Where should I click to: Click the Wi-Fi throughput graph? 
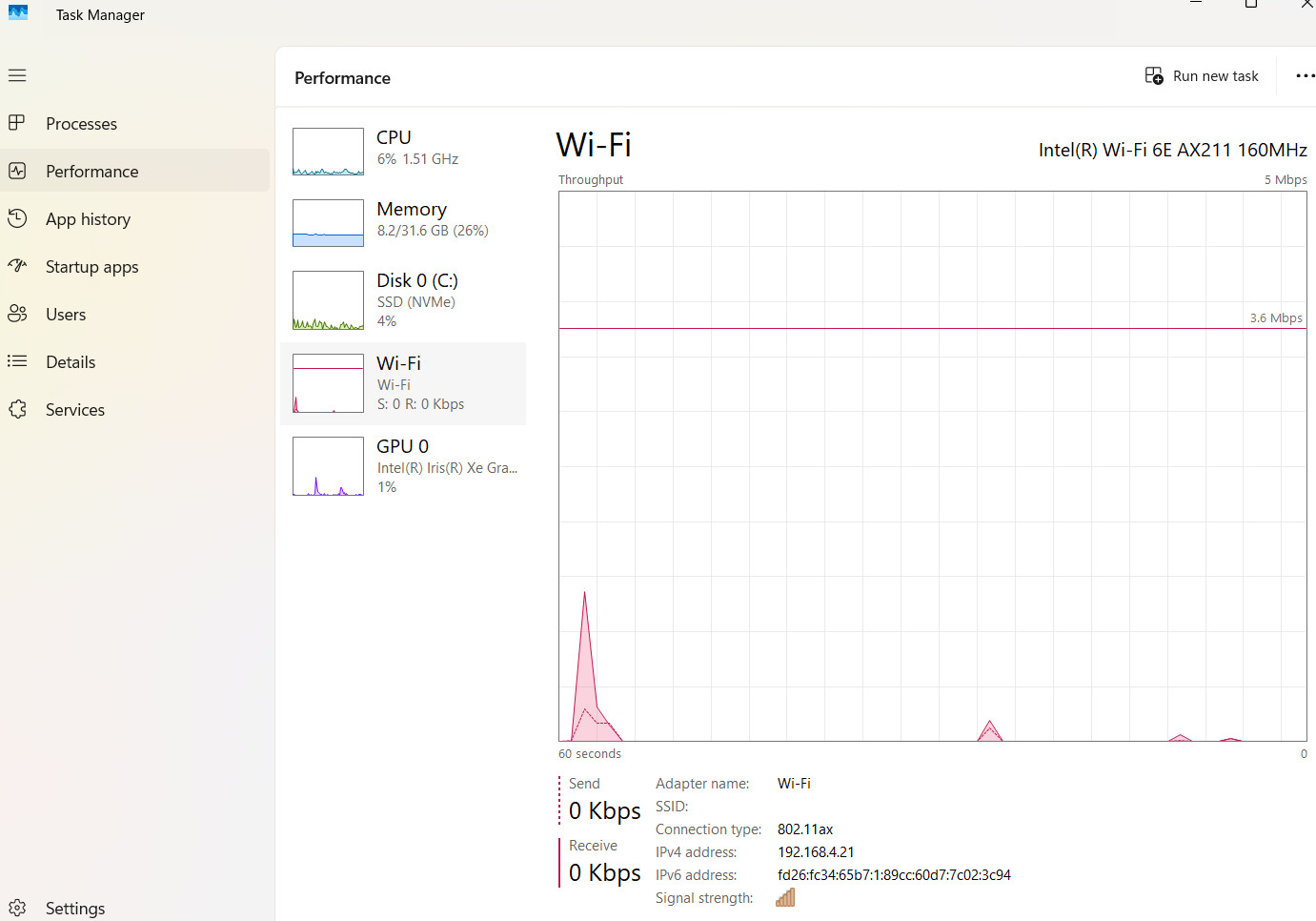932,466
